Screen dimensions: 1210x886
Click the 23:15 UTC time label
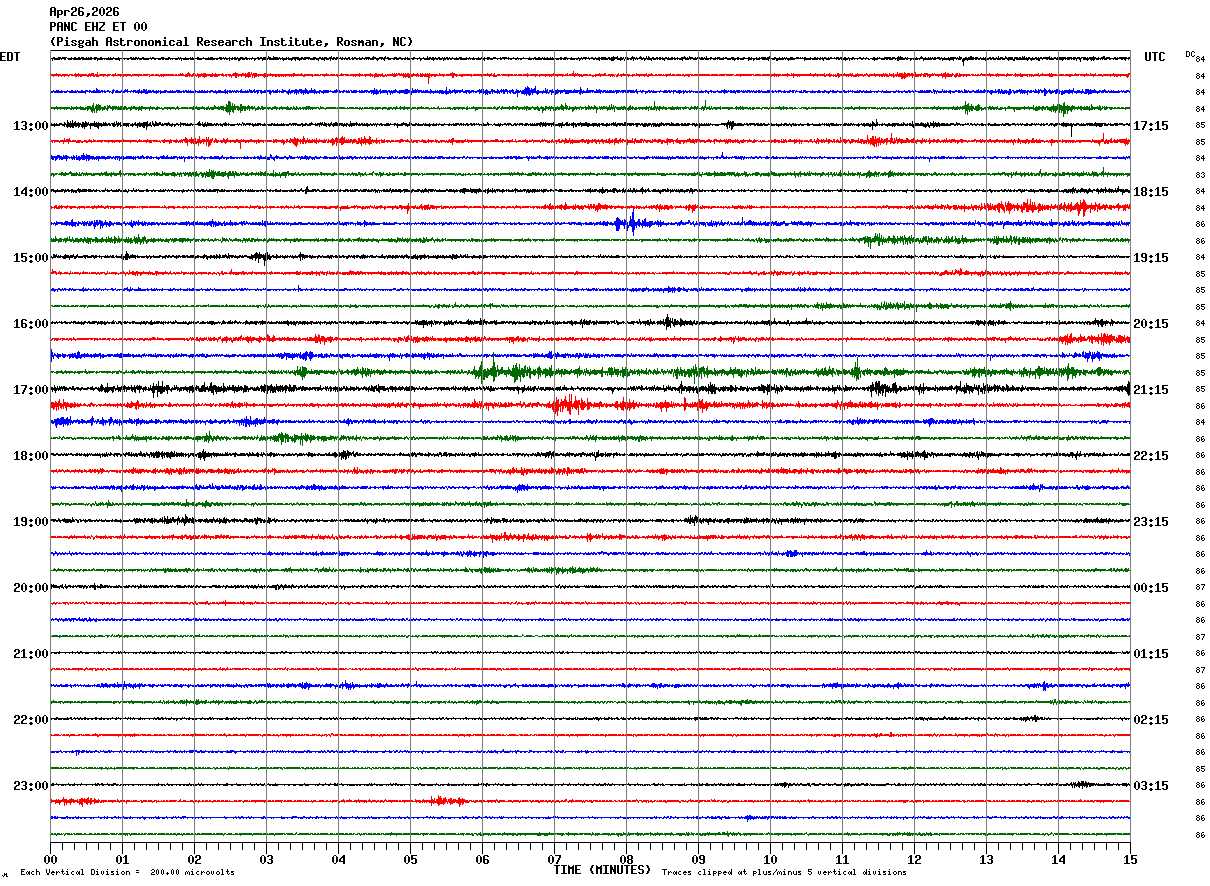tap(1151, 522)
